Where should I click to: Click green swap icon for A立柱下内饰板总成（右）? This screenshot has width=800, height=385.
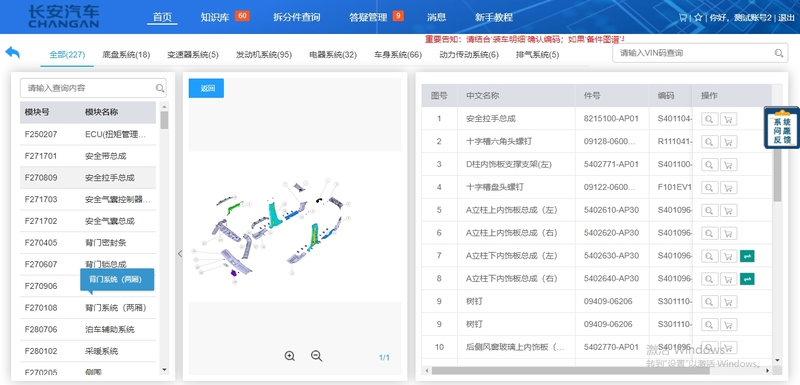[747, 279]
